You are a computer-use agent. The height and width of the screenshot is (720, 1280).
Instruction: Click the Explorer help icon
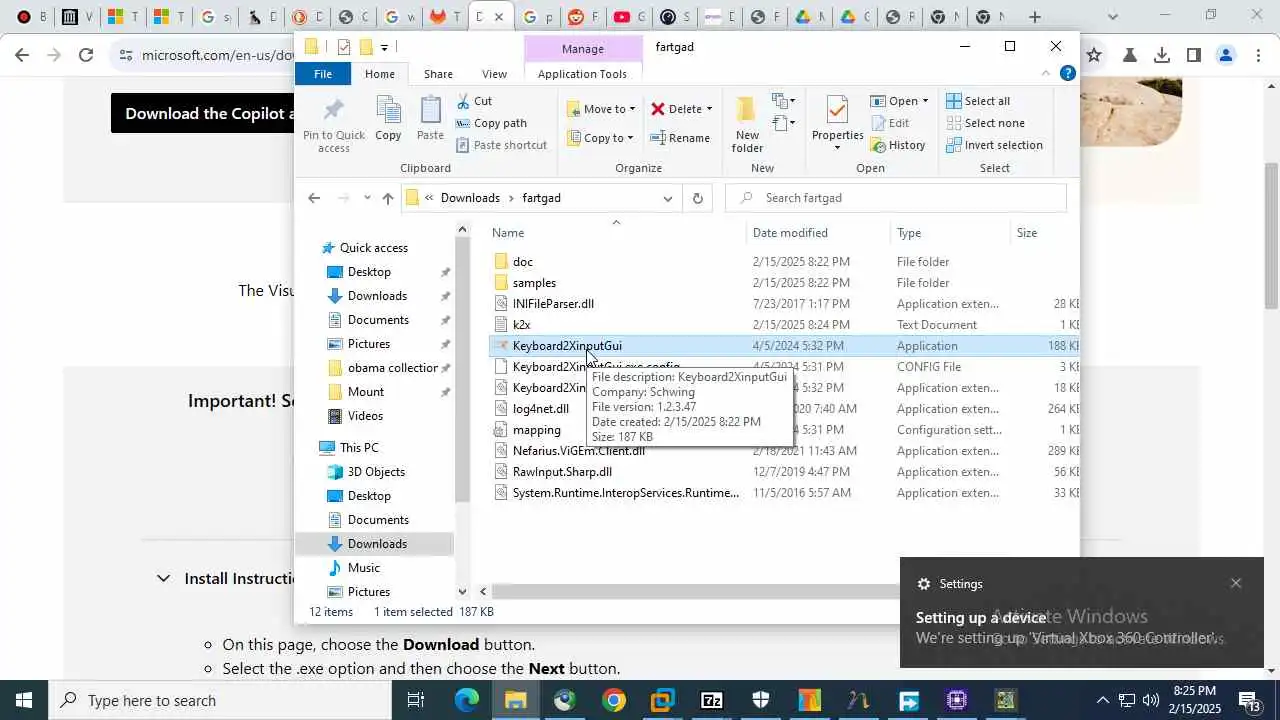pos(1067,73)
